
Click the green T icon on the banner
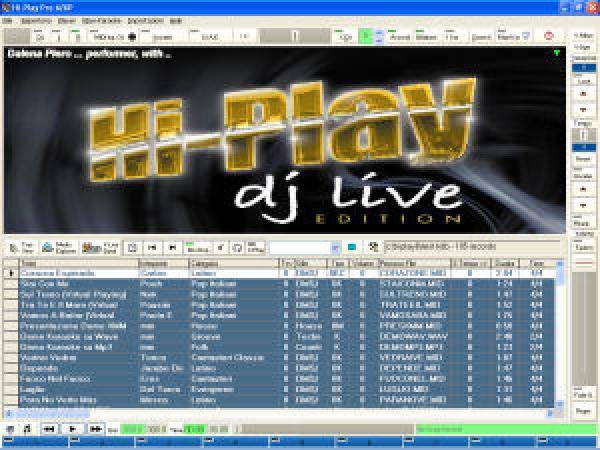tap(557, 53)
